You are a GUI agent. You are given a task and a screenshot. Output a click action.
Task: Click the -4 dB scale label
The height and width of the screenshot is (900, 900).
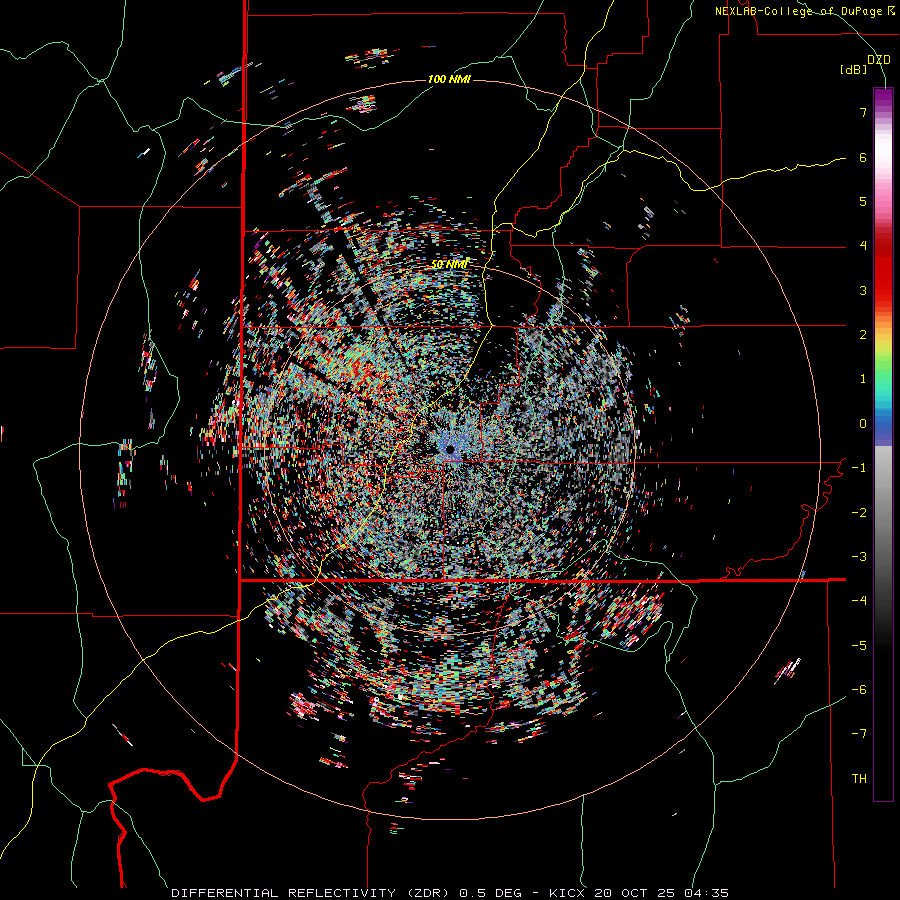pyautogui.click(x=859, y=601)
